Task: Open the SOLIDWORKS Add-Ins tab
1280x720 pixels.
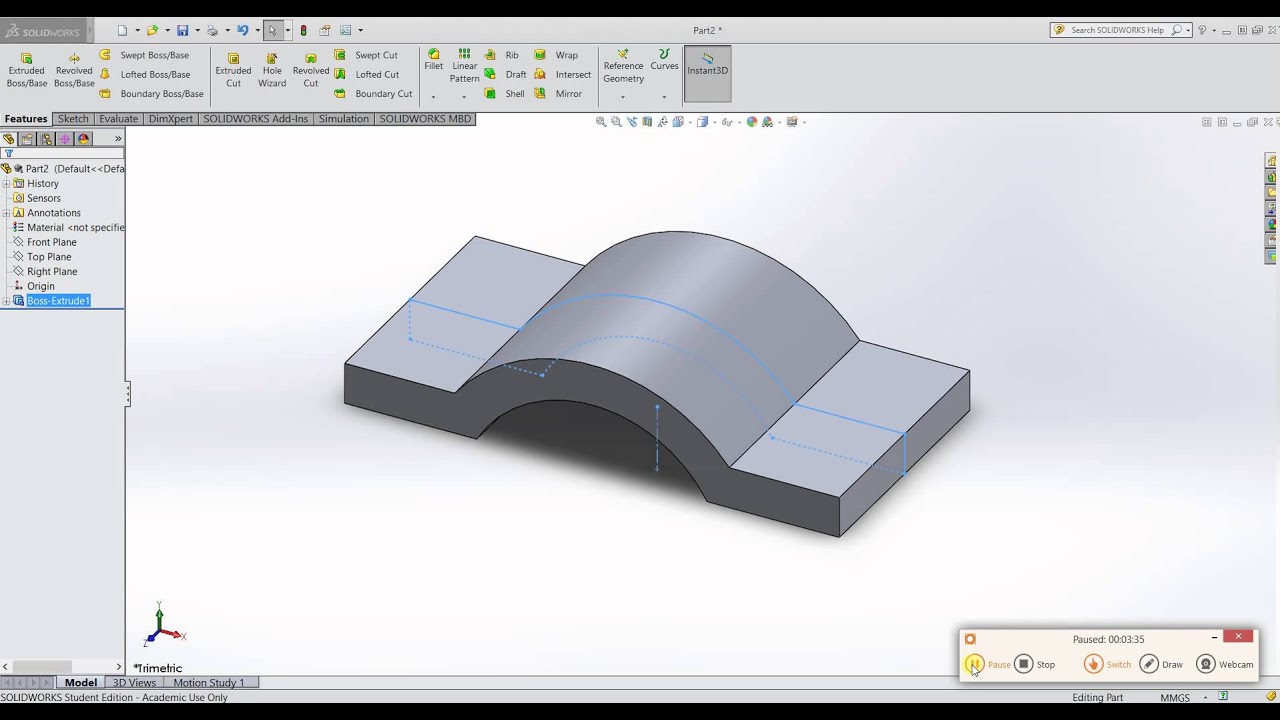Action: tap(256, 118)
